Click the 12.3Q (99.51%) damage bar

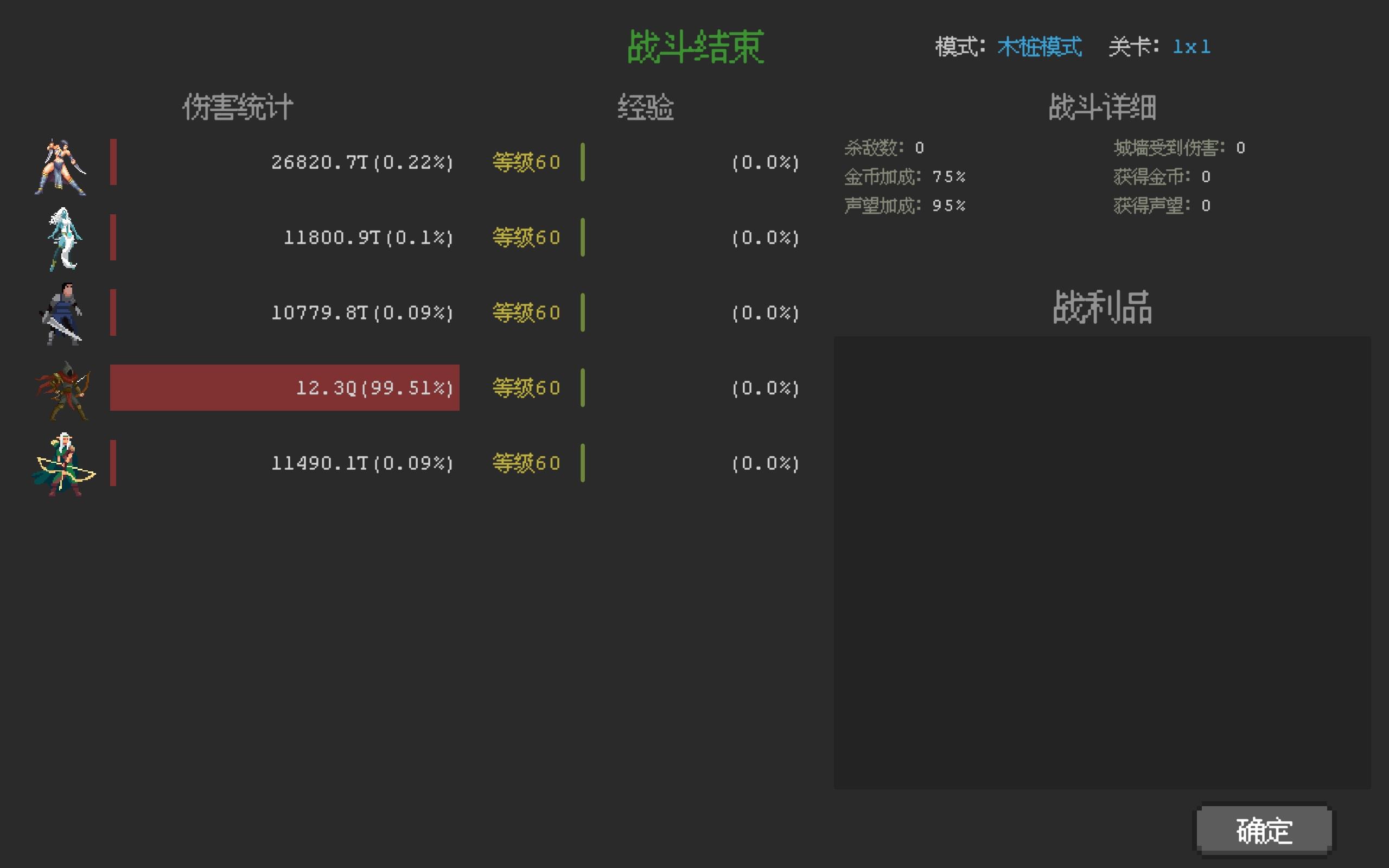[284, 387]
